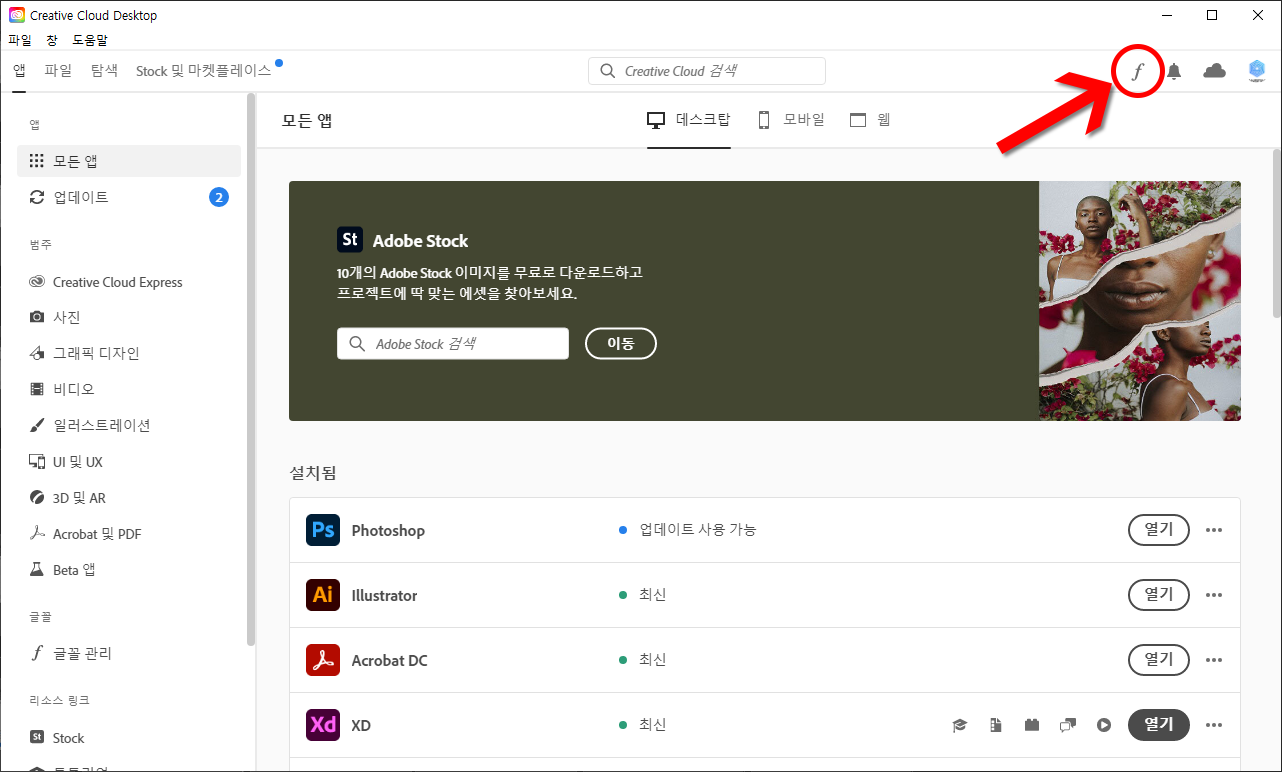The height and width of the screenshot is (772, 1282).
Task: Open 업데이트 in sidebar
Action: 129,197
